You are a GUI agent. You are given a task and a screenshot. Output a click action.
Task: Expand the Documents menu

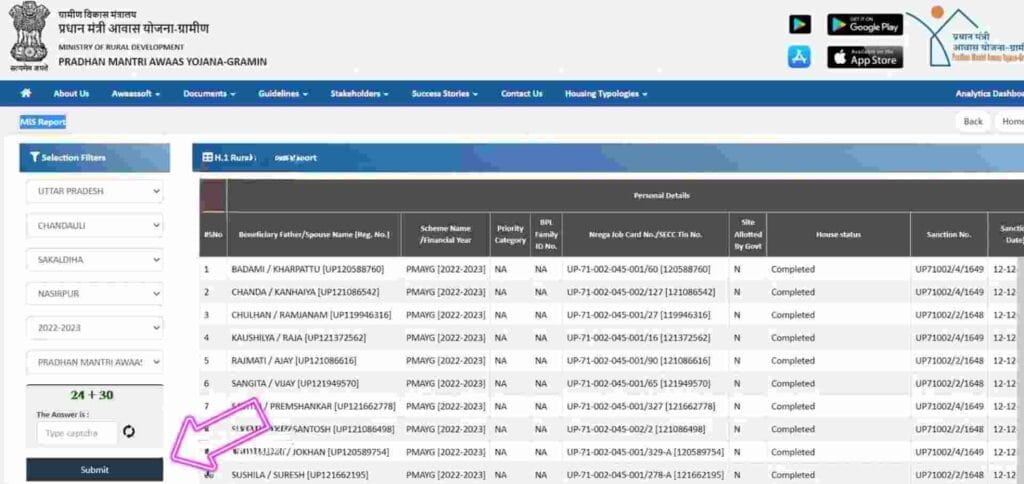click(209, 93)
